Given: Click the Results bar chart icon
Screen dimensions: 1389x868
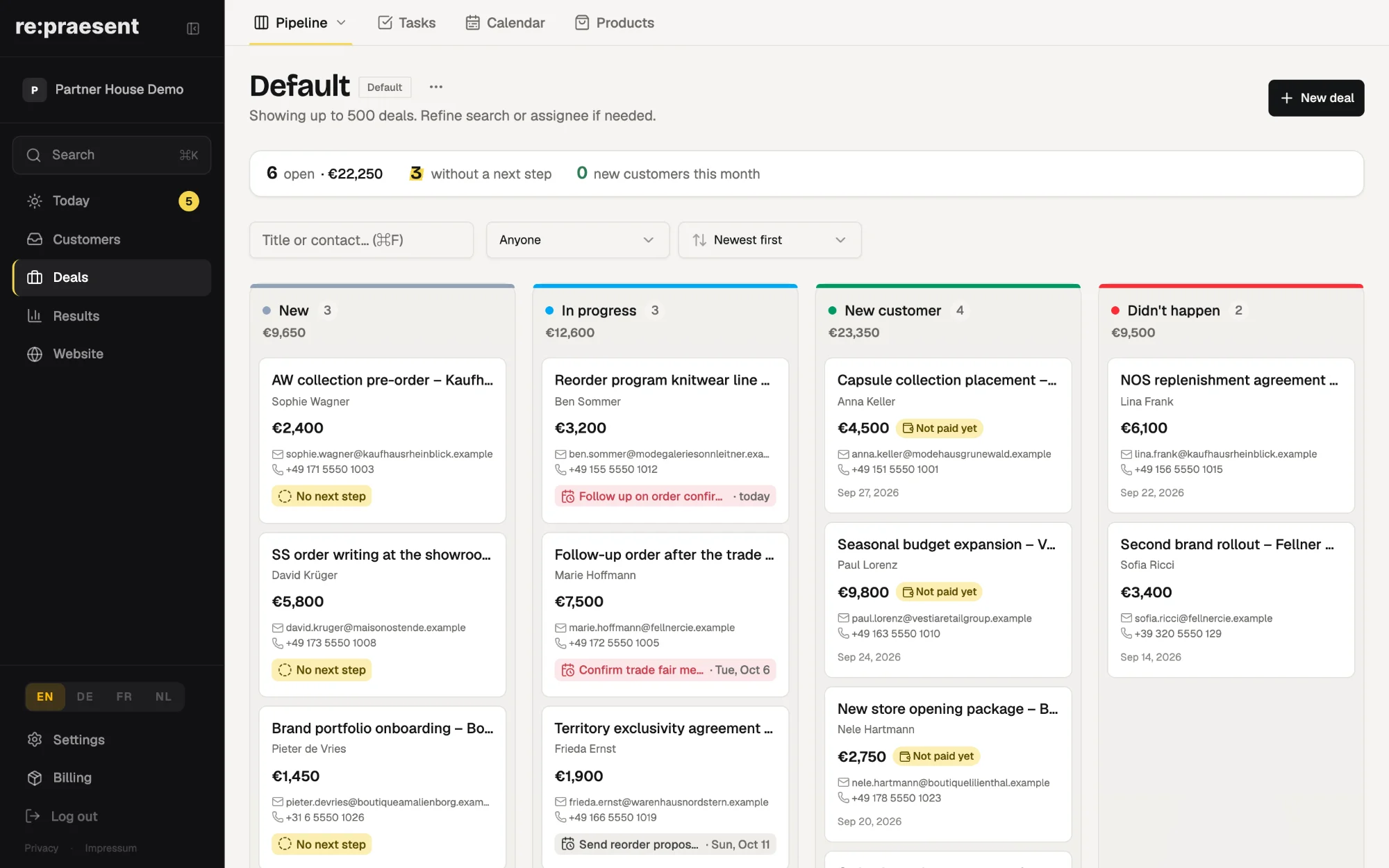Looking at the screenshot, I should click(35, 315).
